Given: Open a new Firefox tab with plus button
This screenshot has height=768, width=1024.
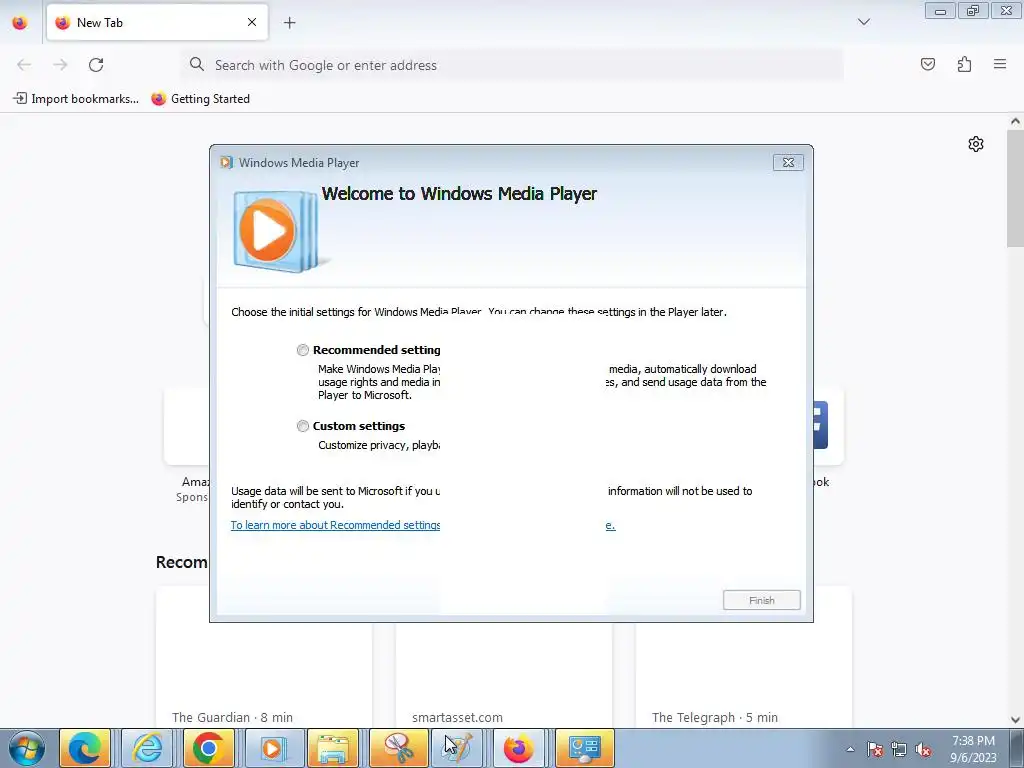Looking at the screenshot, I should pyautogui.click(x=290, y=23).
